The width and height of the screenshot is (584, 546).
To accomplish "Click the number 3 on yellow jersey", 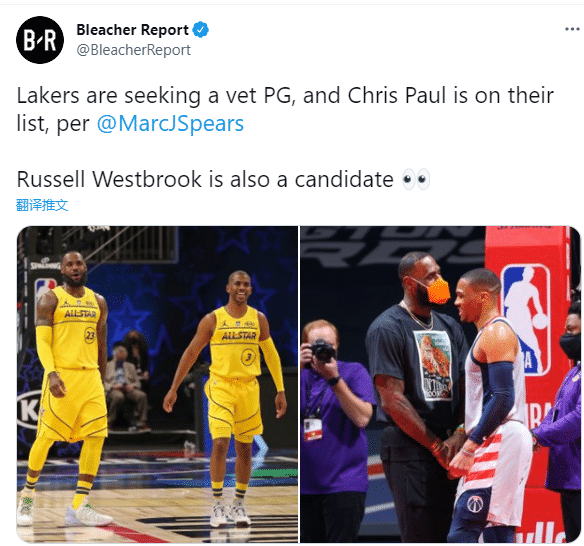I will (248, 358).
